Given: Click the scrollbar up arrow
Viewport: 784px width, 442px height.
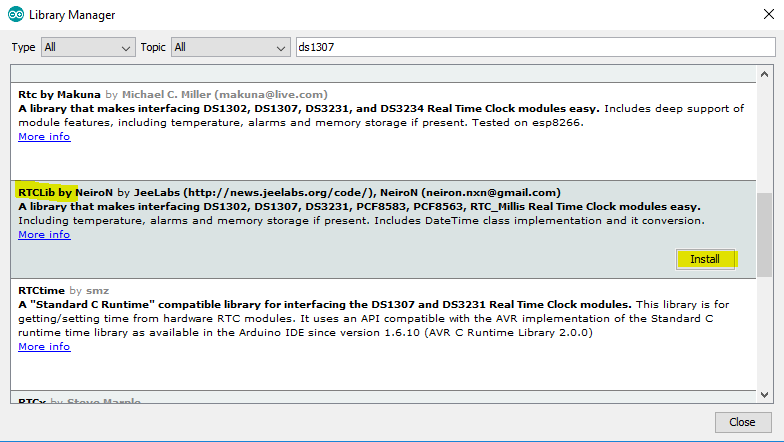Looking at the screenshot, I should pyautogui.click(x=764, y=74).
